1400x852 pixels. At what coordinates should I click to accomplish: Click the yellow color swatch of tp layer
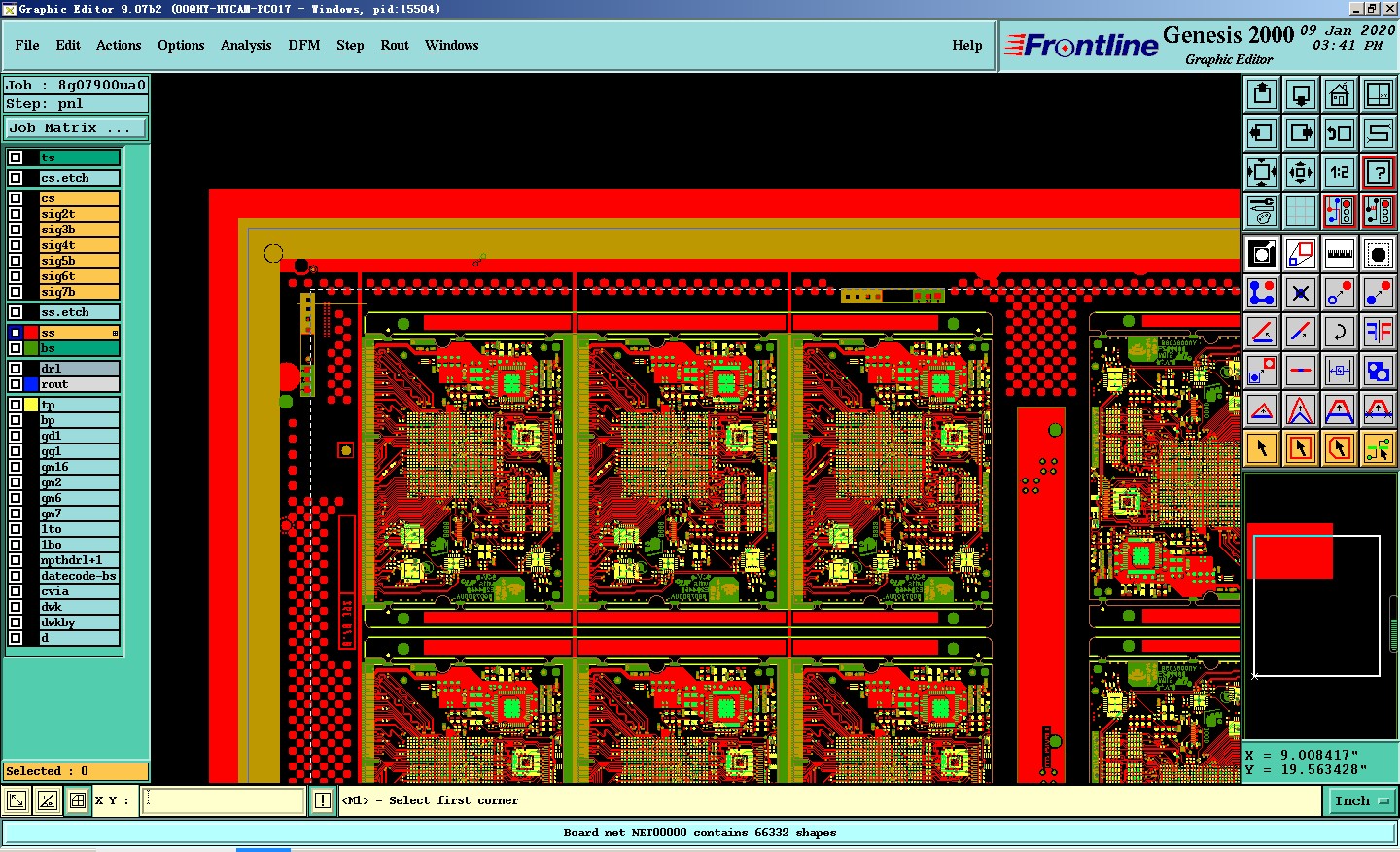pyautogui.click(x=31, y=405)
